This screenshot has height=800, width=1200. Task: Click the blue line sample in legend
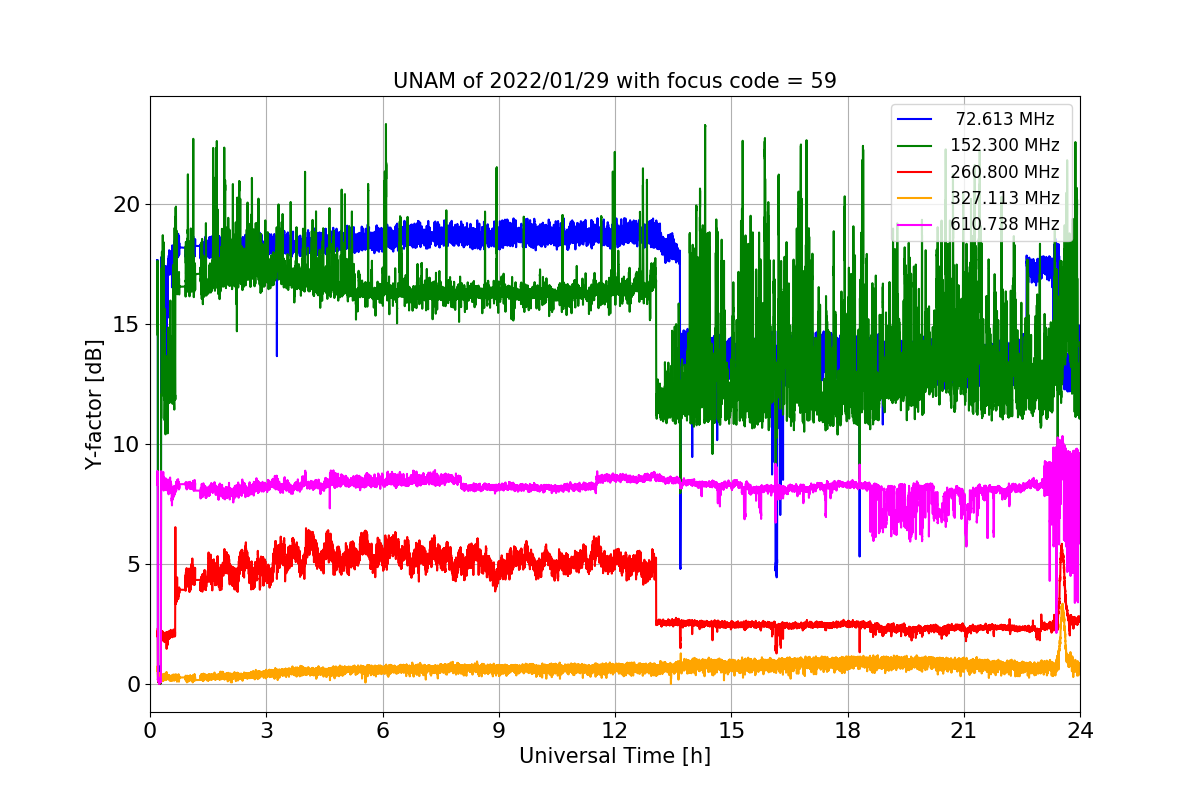[915, 120]
